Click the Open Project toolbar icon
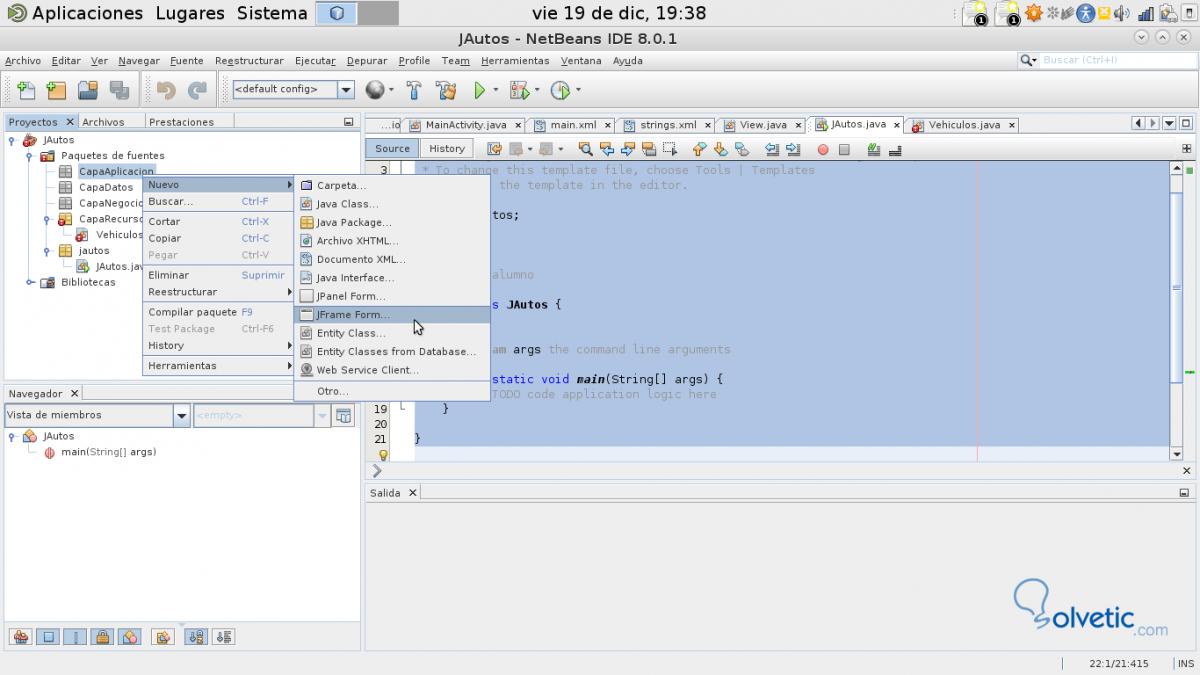The height and width of the screenshot is (675, 1200). pos(88,90)
